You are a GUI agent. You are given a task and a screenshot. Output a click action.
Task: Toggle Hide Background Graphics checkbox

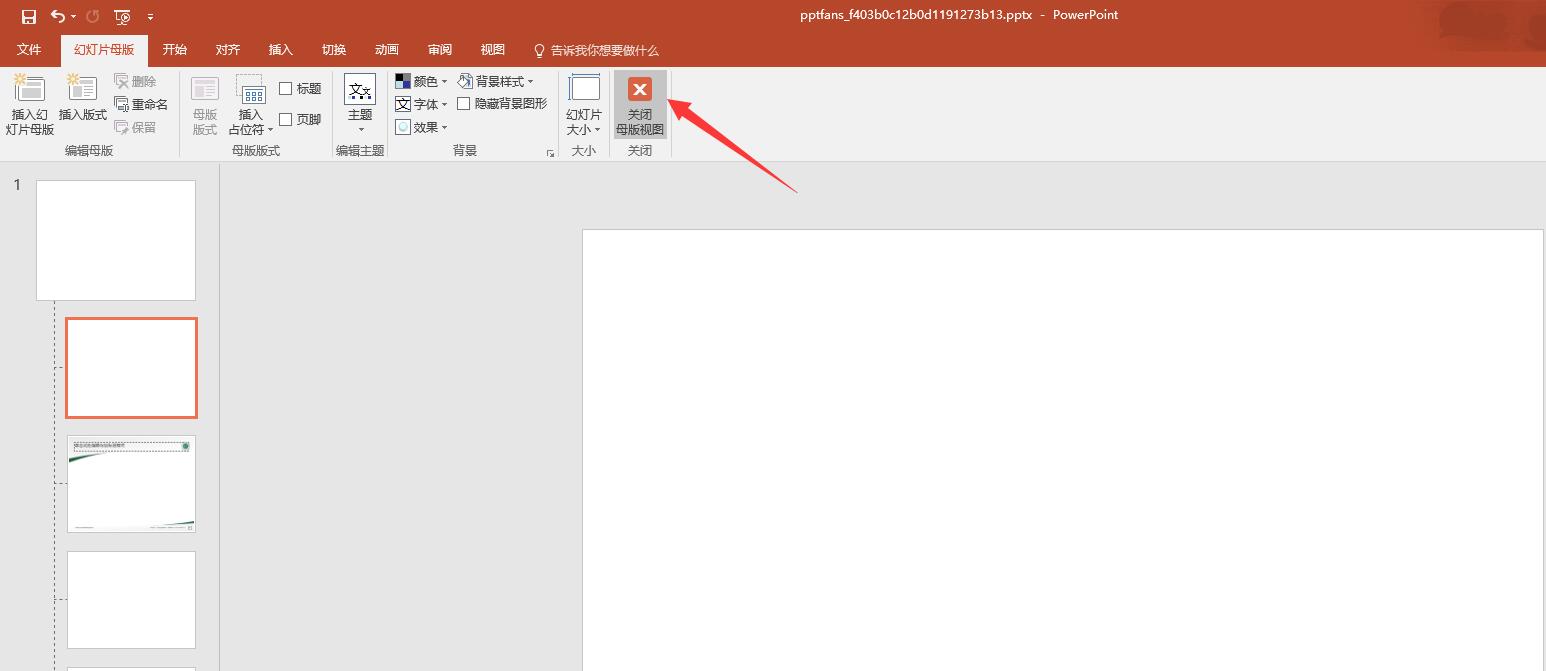click(x=464, y=103)
